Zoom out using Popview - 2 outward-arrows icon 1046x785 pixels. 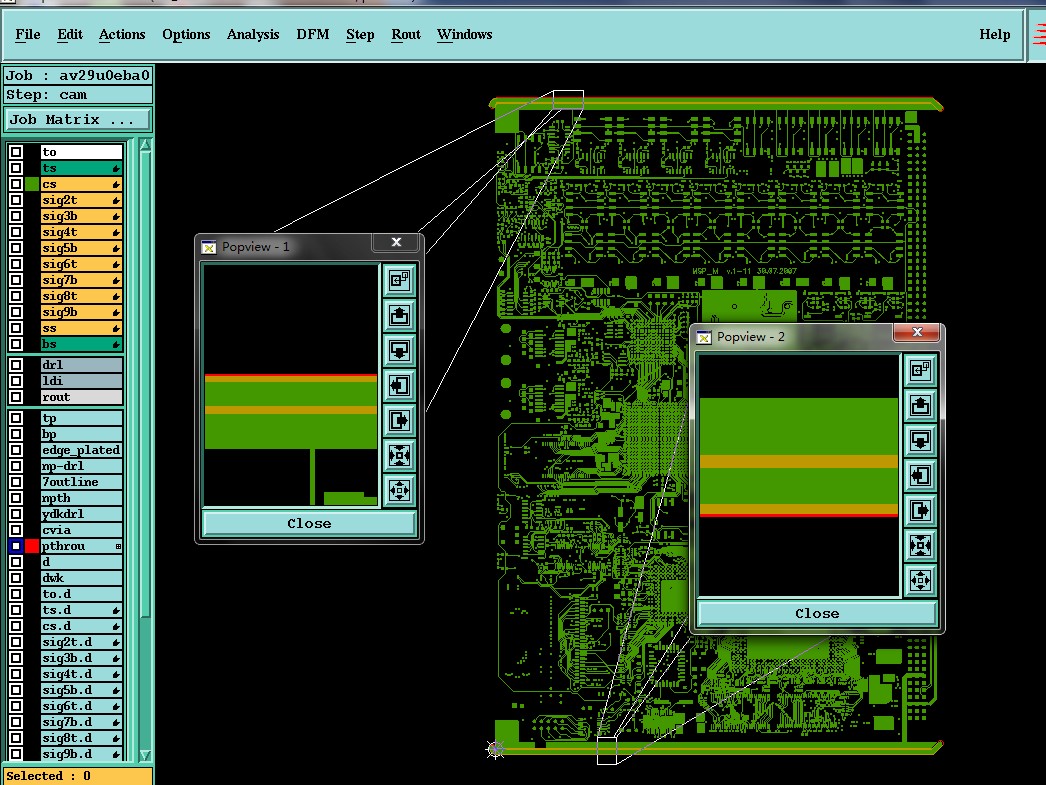tap(921, 581)
